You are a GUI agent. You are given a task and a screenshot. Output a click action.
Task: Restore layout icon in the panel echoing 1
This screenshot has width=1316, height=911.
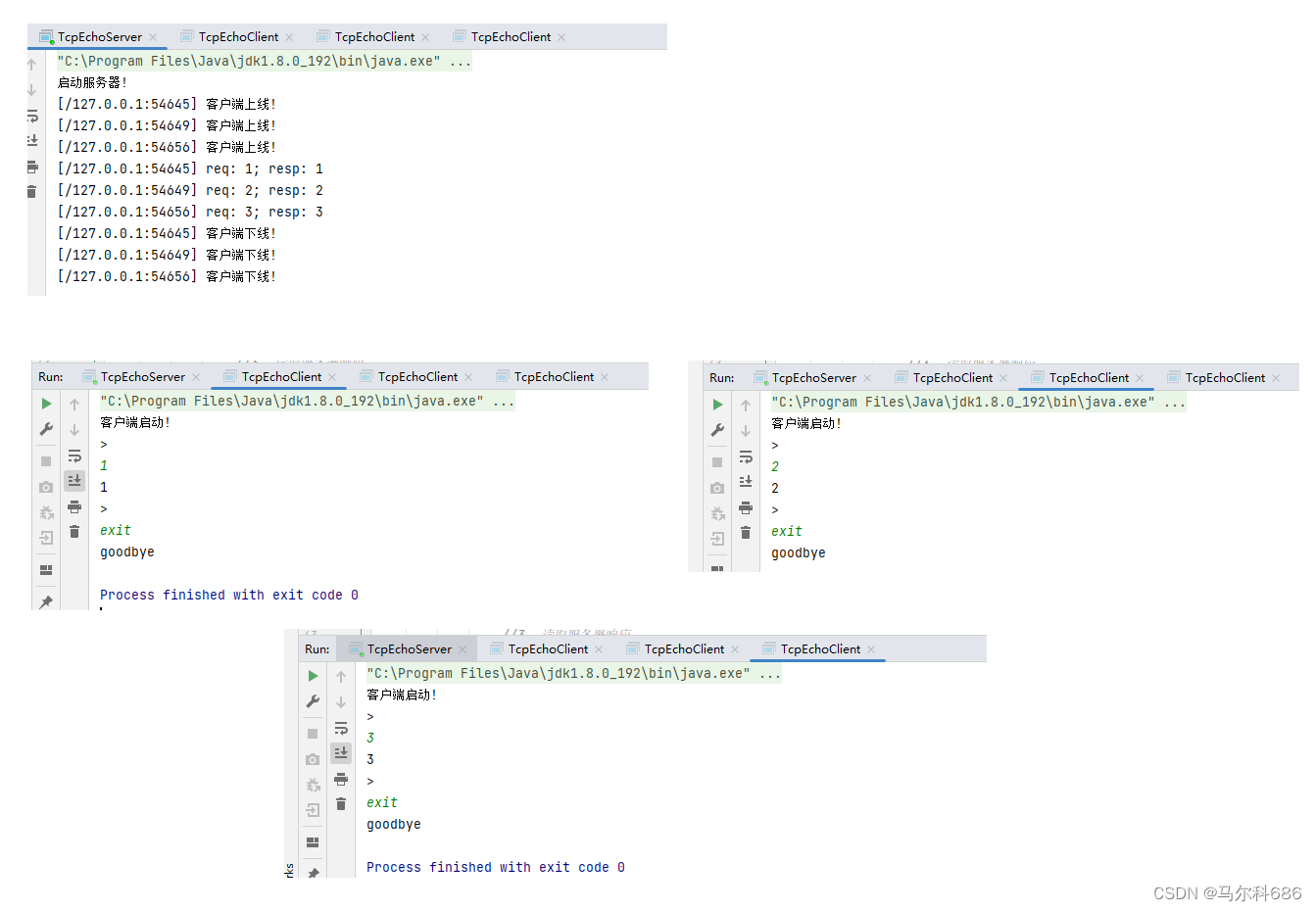tap(46, 570)
